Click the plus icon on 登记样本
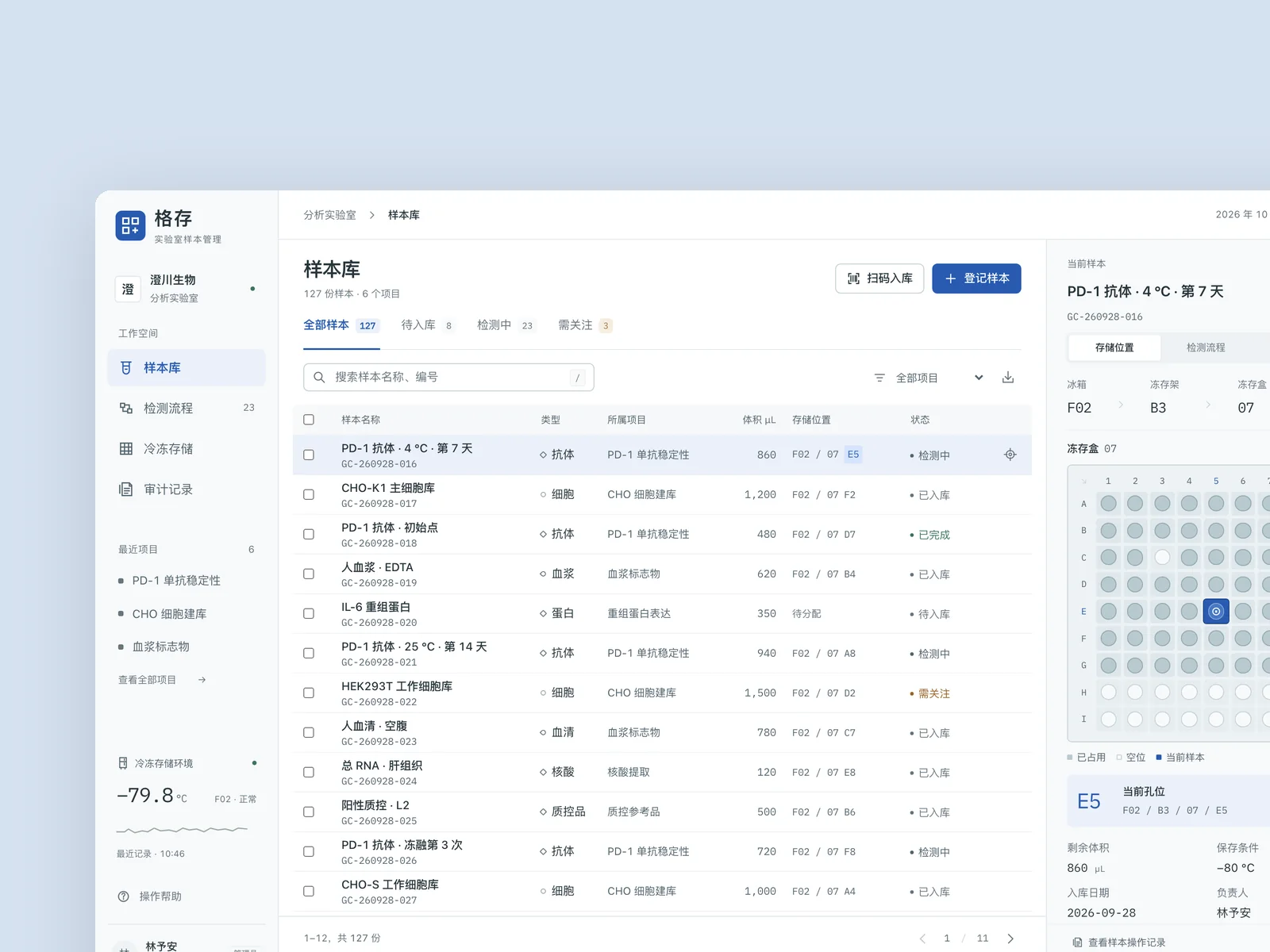The image size is (1270, 952). tap(950, 278)
